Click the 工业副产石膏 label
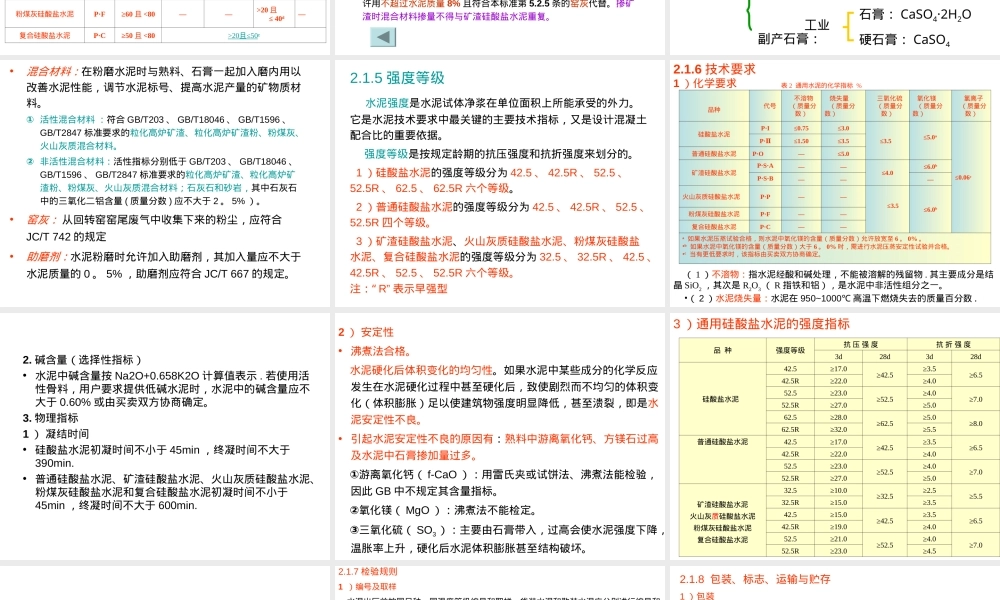Screen dimensions: 1000x600 793,32
